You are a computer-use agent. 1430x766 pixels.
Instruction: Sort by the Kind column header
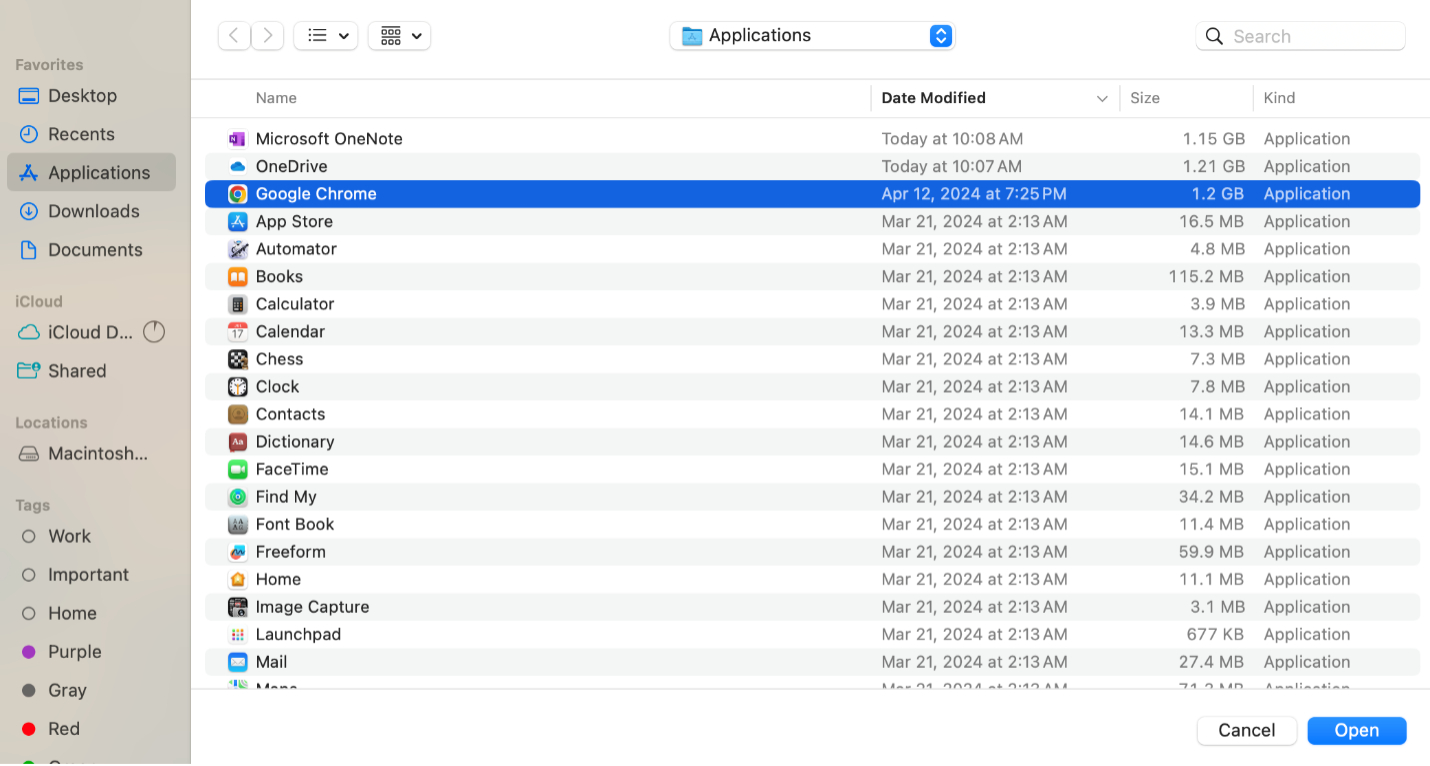pyautogui.click(x=1279, y=98)
